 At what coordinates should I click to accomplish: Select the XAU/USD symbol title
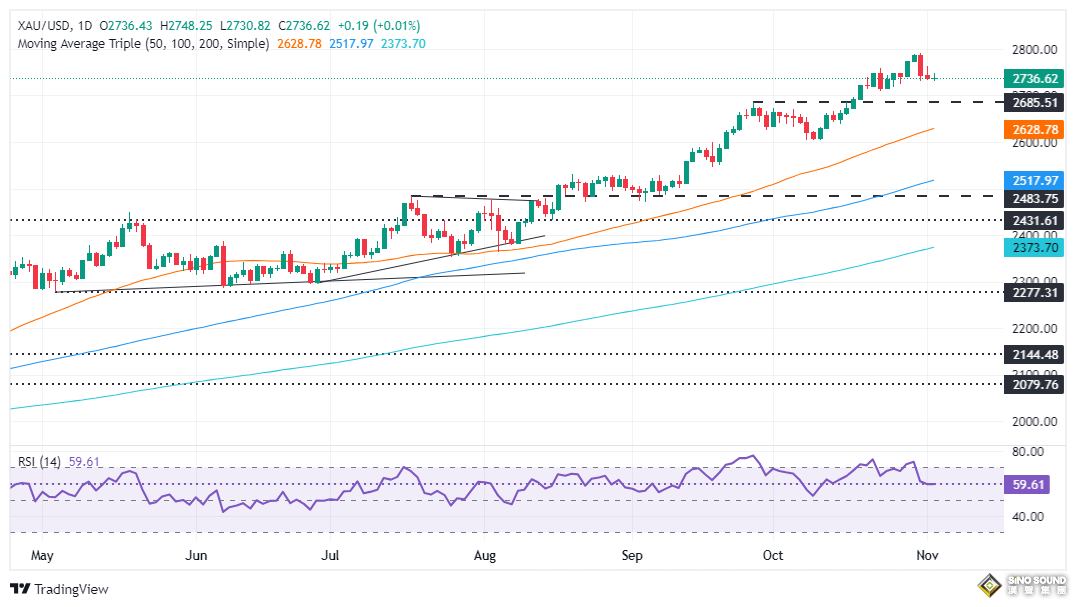42,25
